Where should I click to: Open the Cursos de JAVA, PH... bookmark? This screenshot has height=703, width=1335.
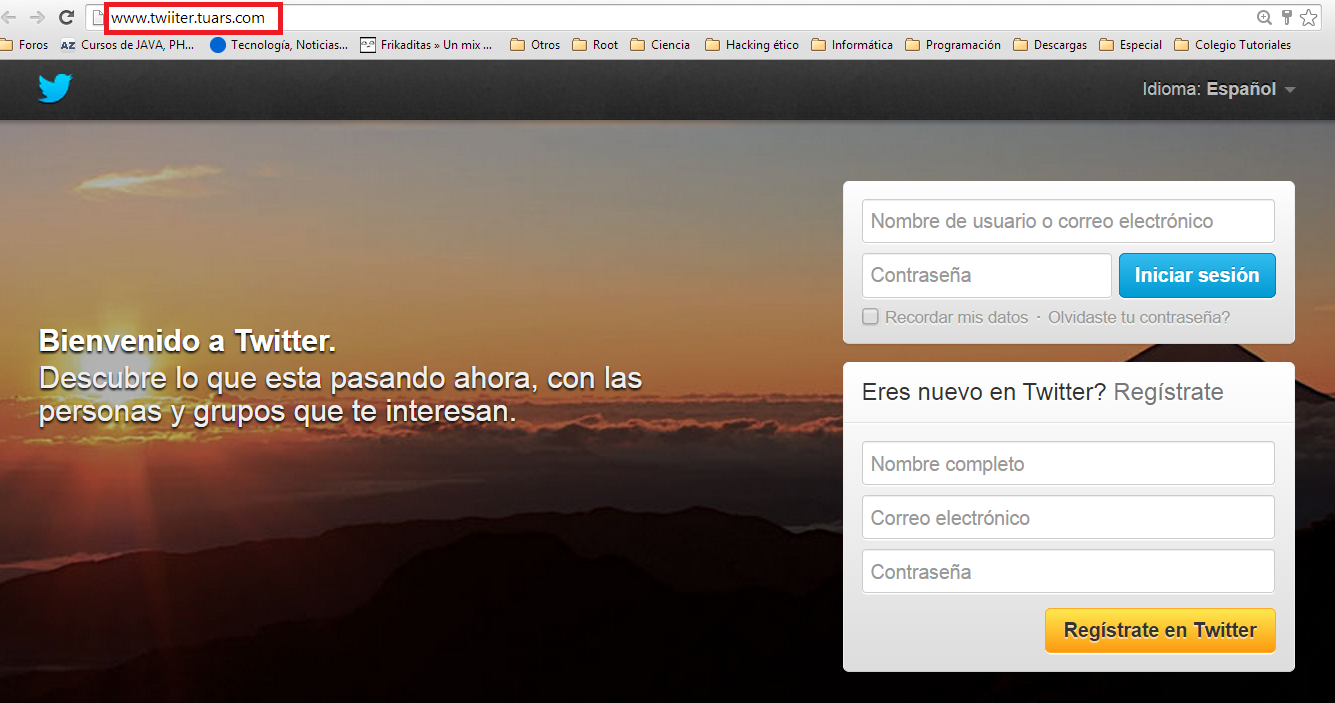point(128,45)
